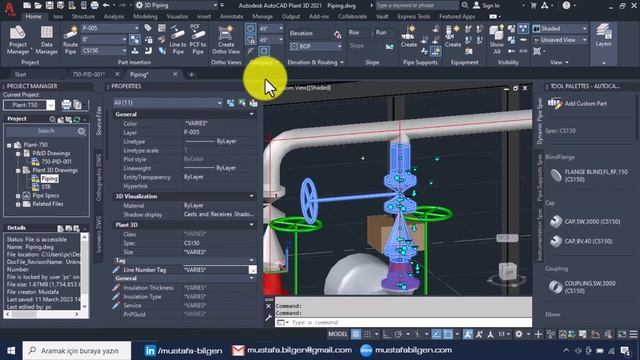Select COUPLING,SW,3000 part
This screenshot has height=360, width=640.
(x=582, y=287)
